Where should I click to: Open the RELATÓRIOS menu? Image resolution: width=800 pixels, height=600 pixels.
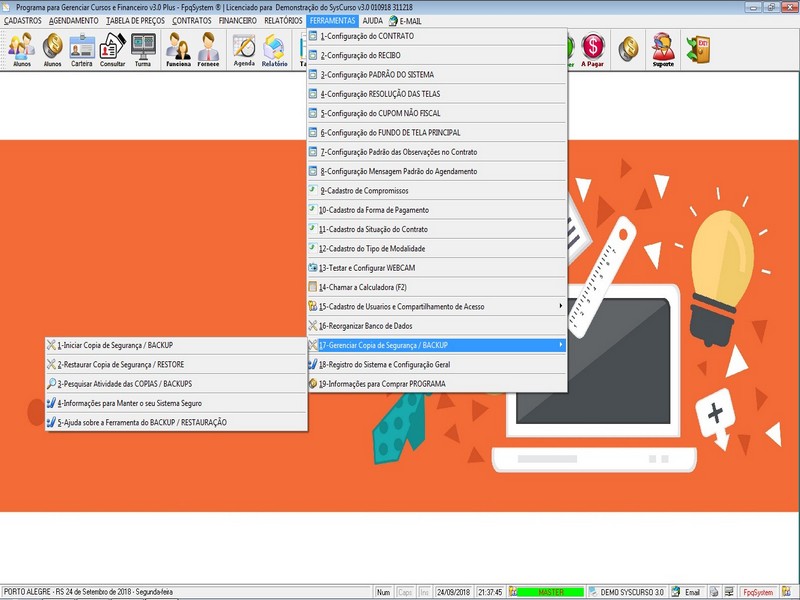click(283, 21)
